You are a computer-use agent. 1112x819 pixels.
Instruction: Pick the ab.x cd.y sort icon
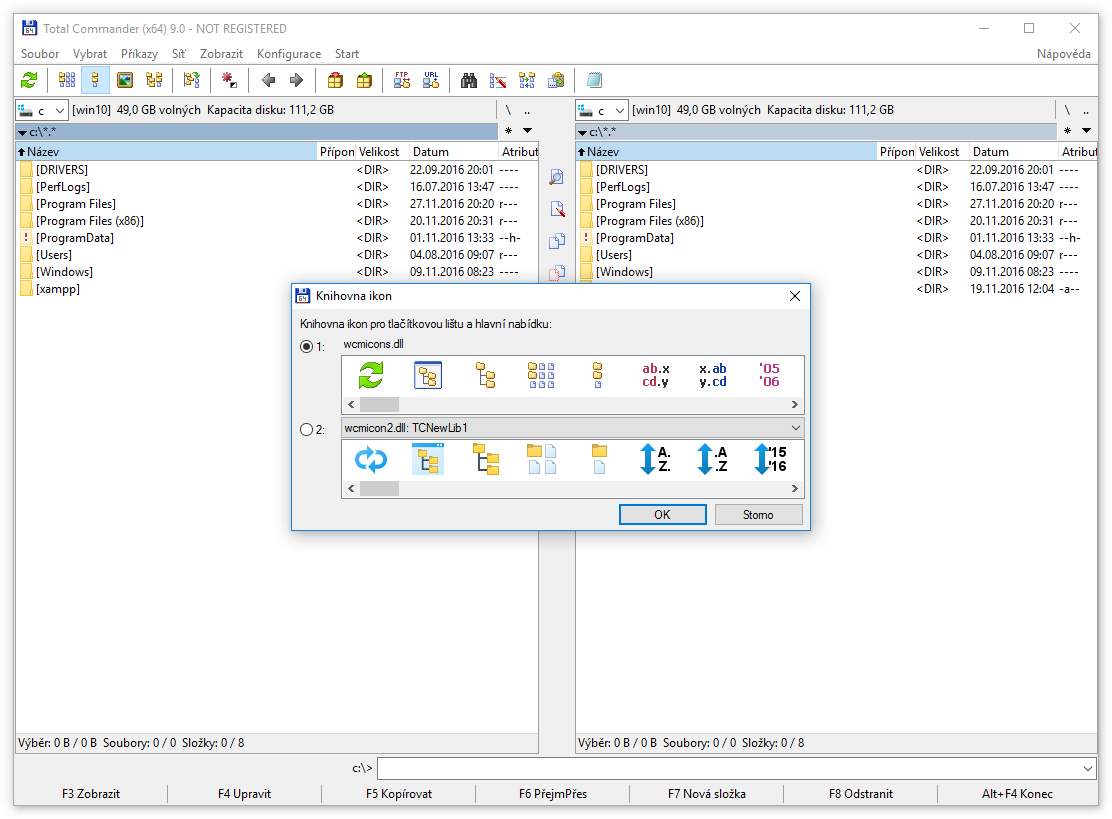pyautogui.click(x=655, y=375)
